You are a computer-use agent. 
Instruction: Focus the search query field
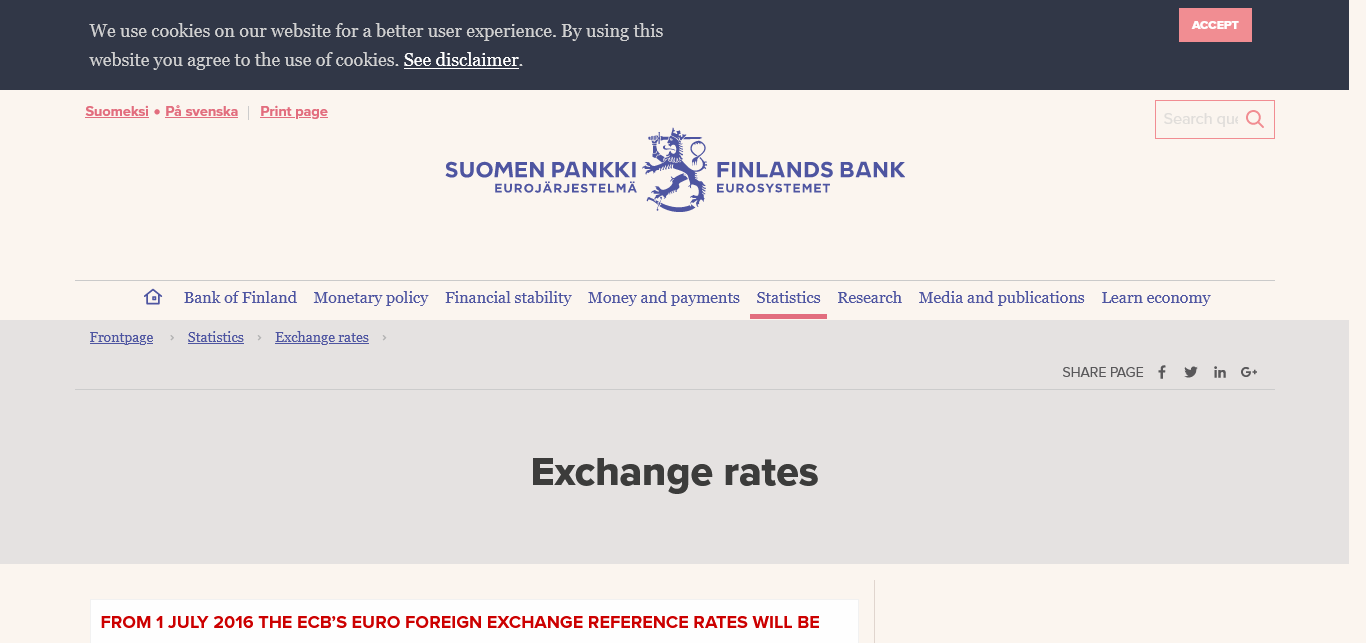[1199, 120]
